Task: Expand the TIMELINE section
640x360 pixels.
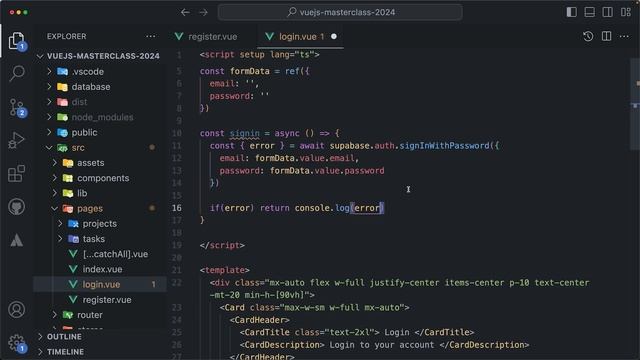Action: tap(100, 352)
